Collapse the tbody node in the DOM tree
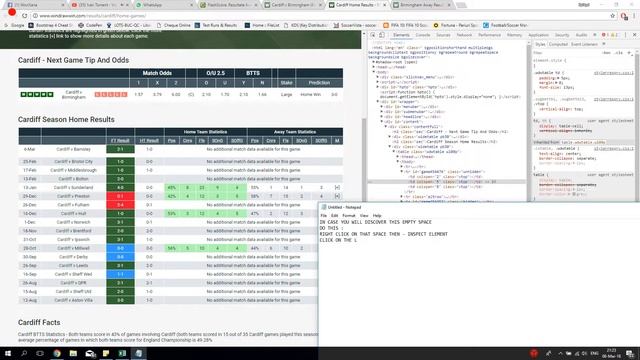This screenshot has width=640, height=360. coord(398,161)
